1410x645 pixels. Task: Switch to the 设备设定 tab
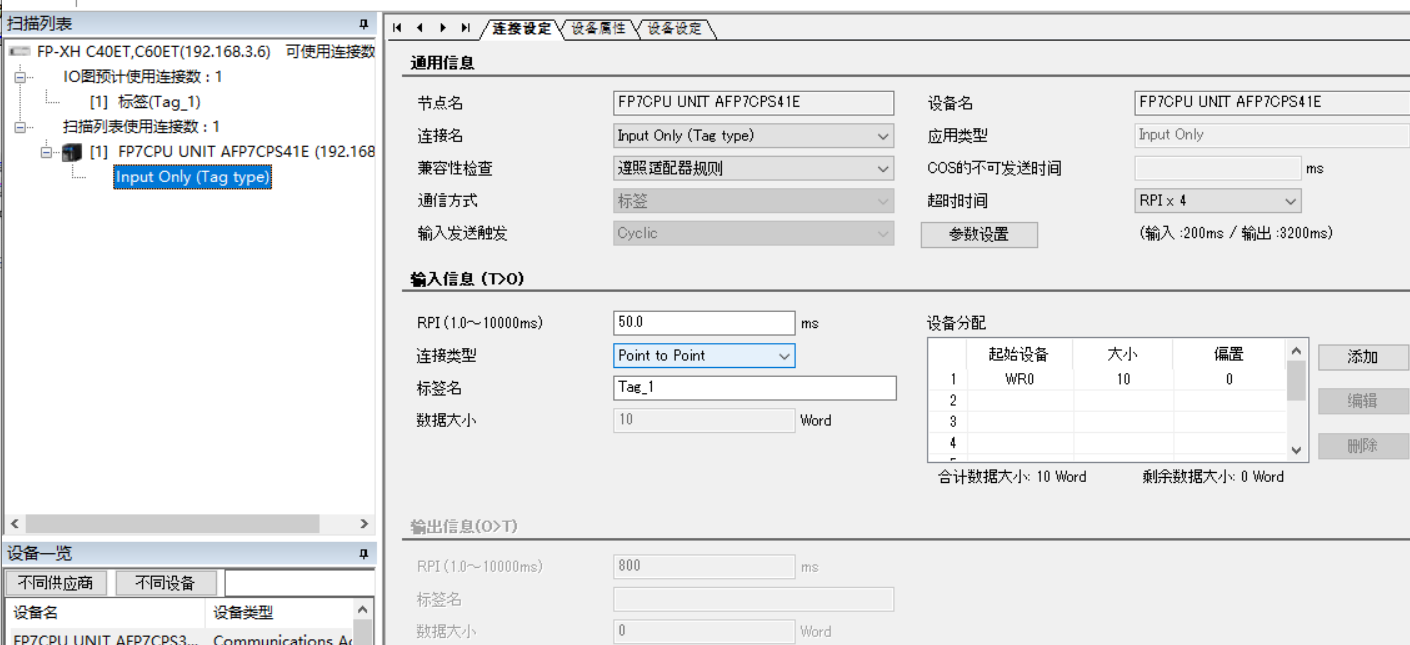click(675, 29)
